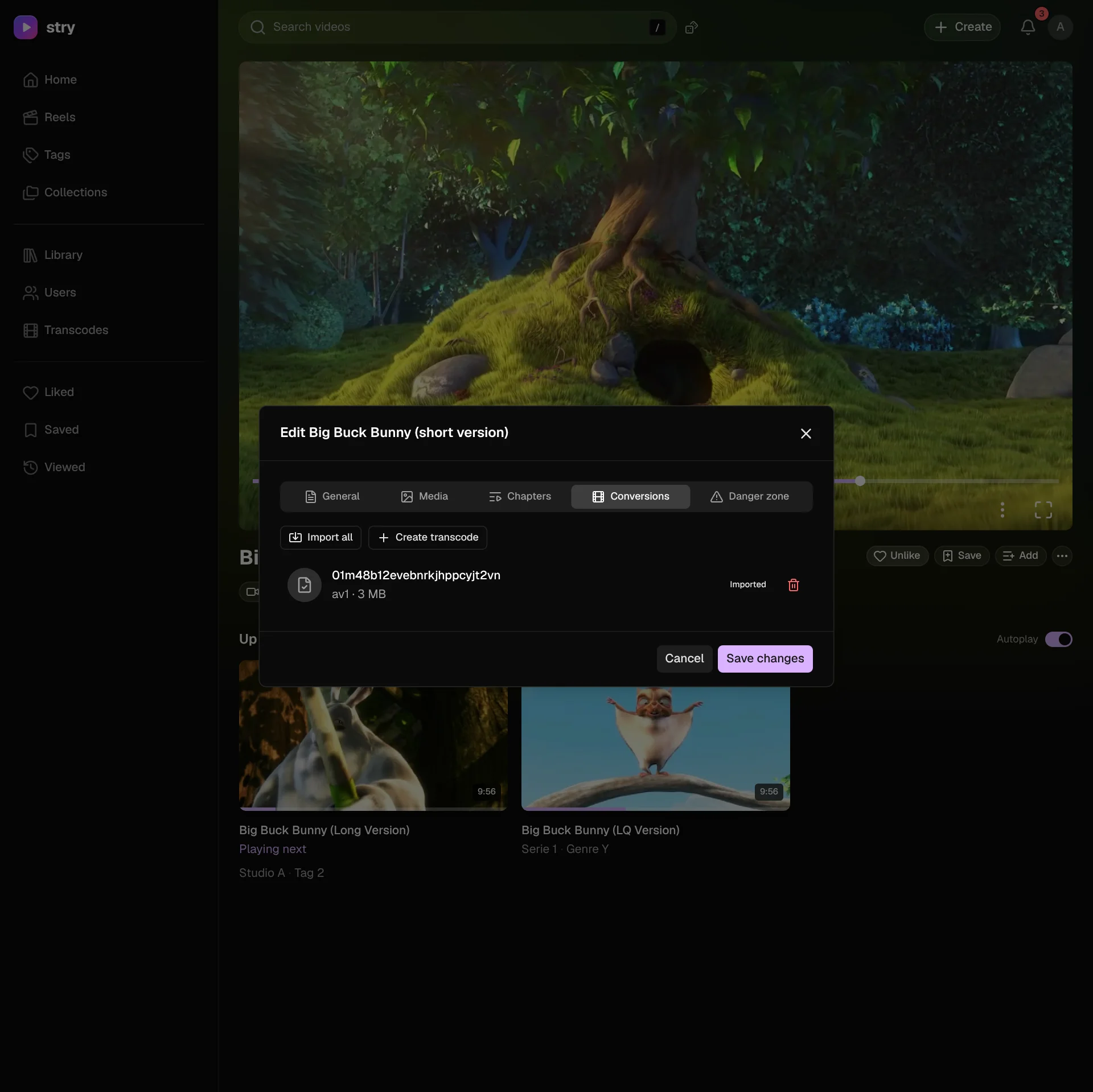This screenshot has height=1092, width=1093.
Task: Click Import all
Action: 320,538
